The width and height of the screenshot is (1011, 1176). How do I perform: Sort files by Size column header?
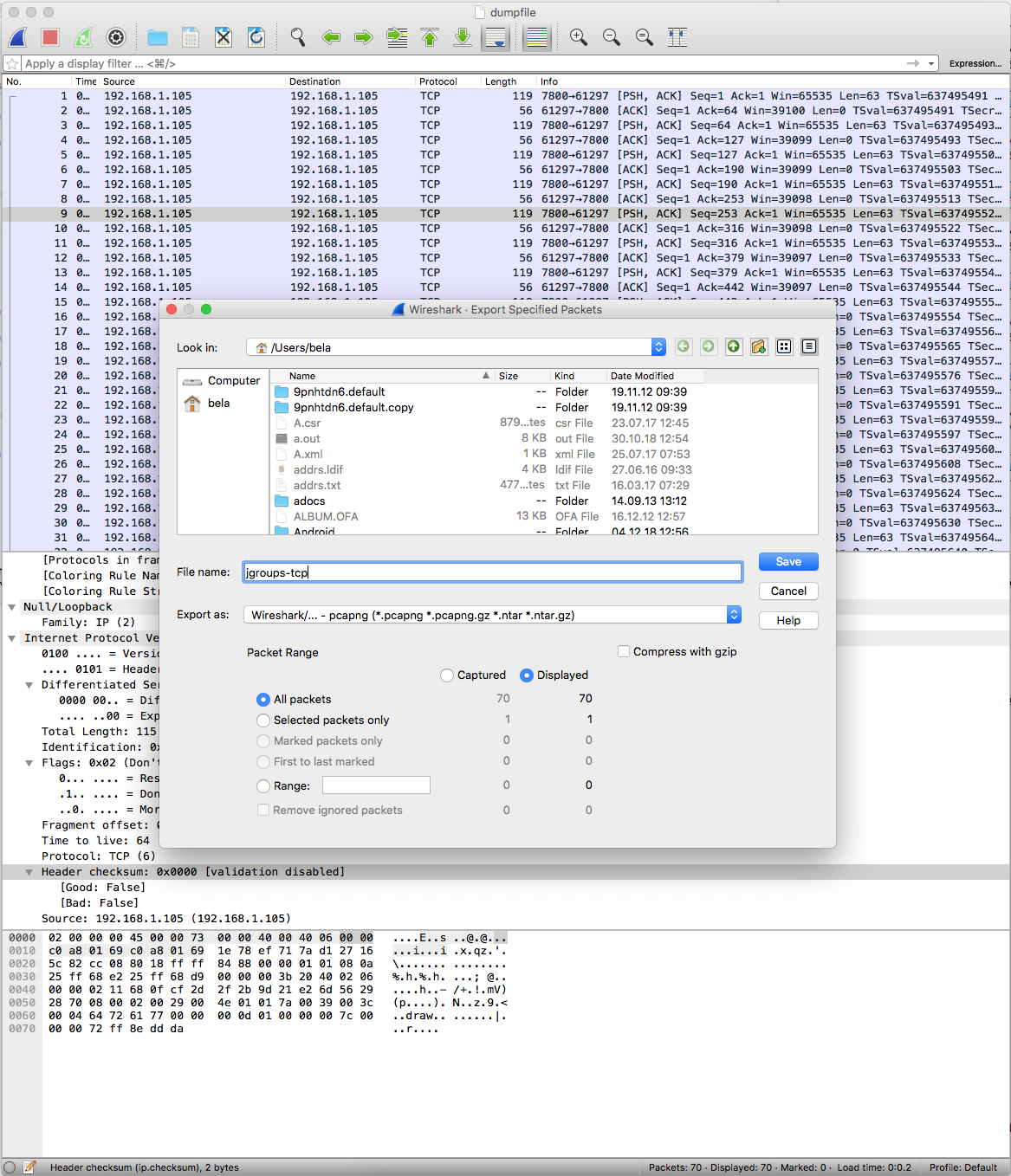[522, 376]
